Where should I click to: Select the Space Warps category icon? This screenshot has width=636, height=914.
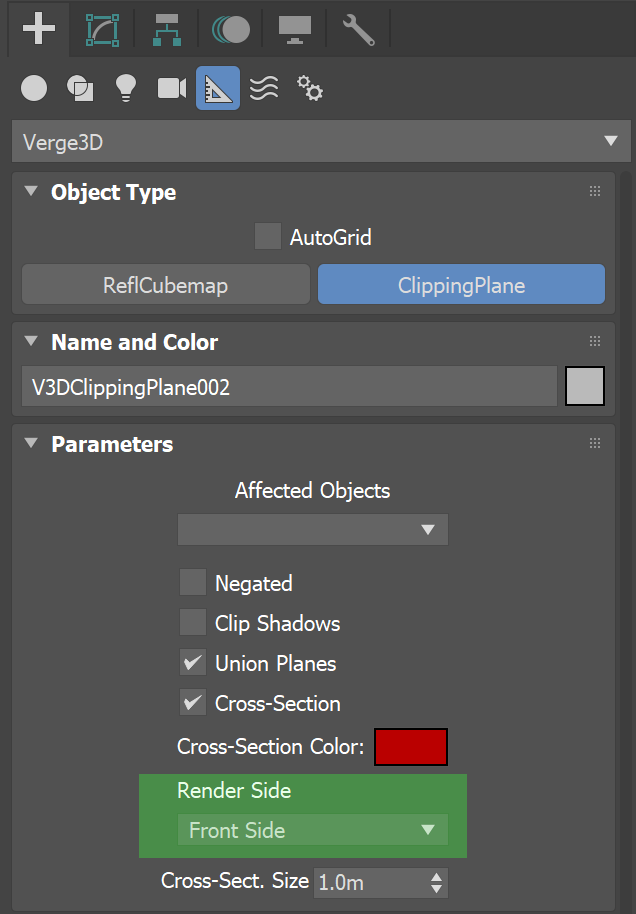pyautogui.click(x=264, y=89)
